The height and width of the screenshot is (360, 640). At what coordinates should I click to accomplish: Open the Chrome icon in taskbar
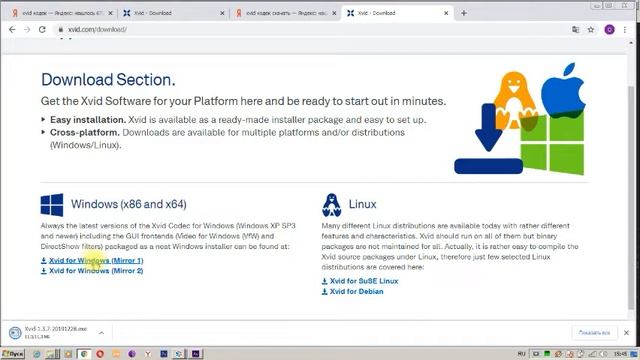pos(84,353)
